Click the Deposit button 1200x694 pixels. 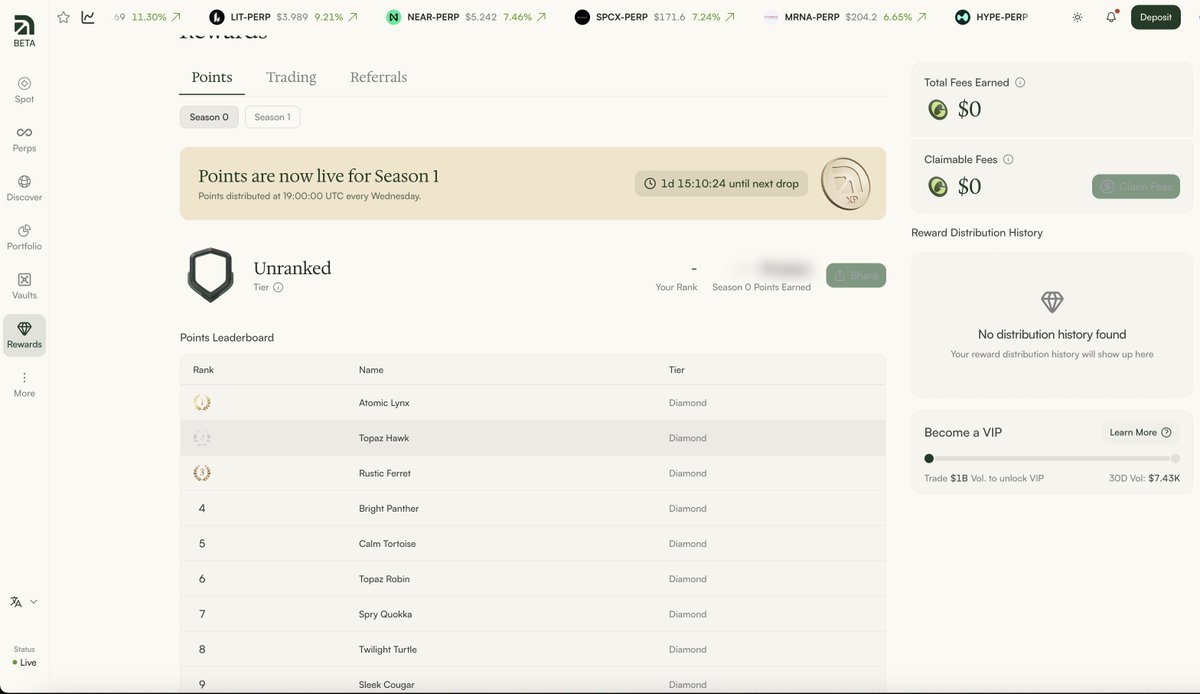pyautogui.click(x=1156, y=17)
